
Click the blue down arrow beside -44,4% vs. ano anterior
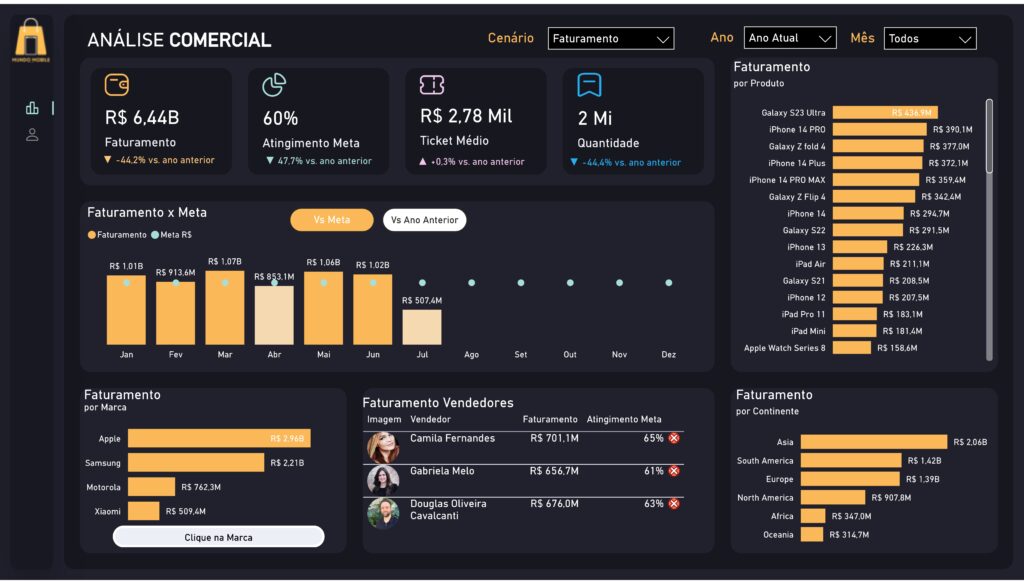(574, 162)
